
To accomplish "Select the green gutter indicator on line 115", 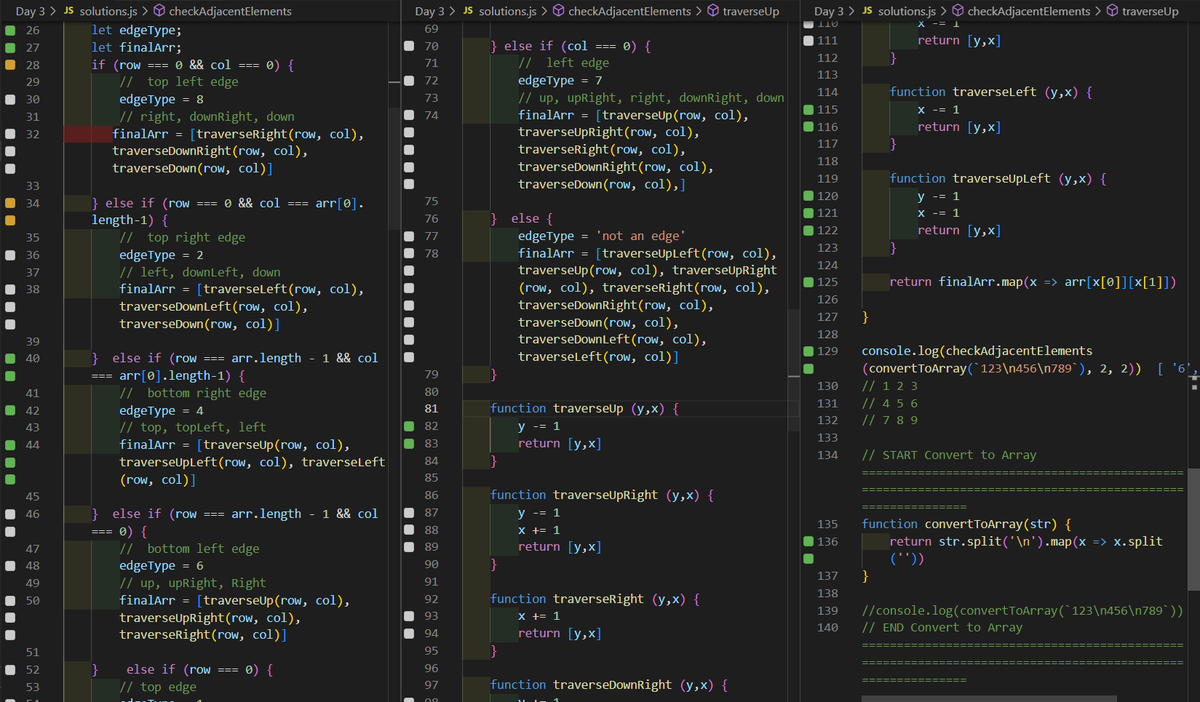I will pyautogui.click(x=808, y=109).
